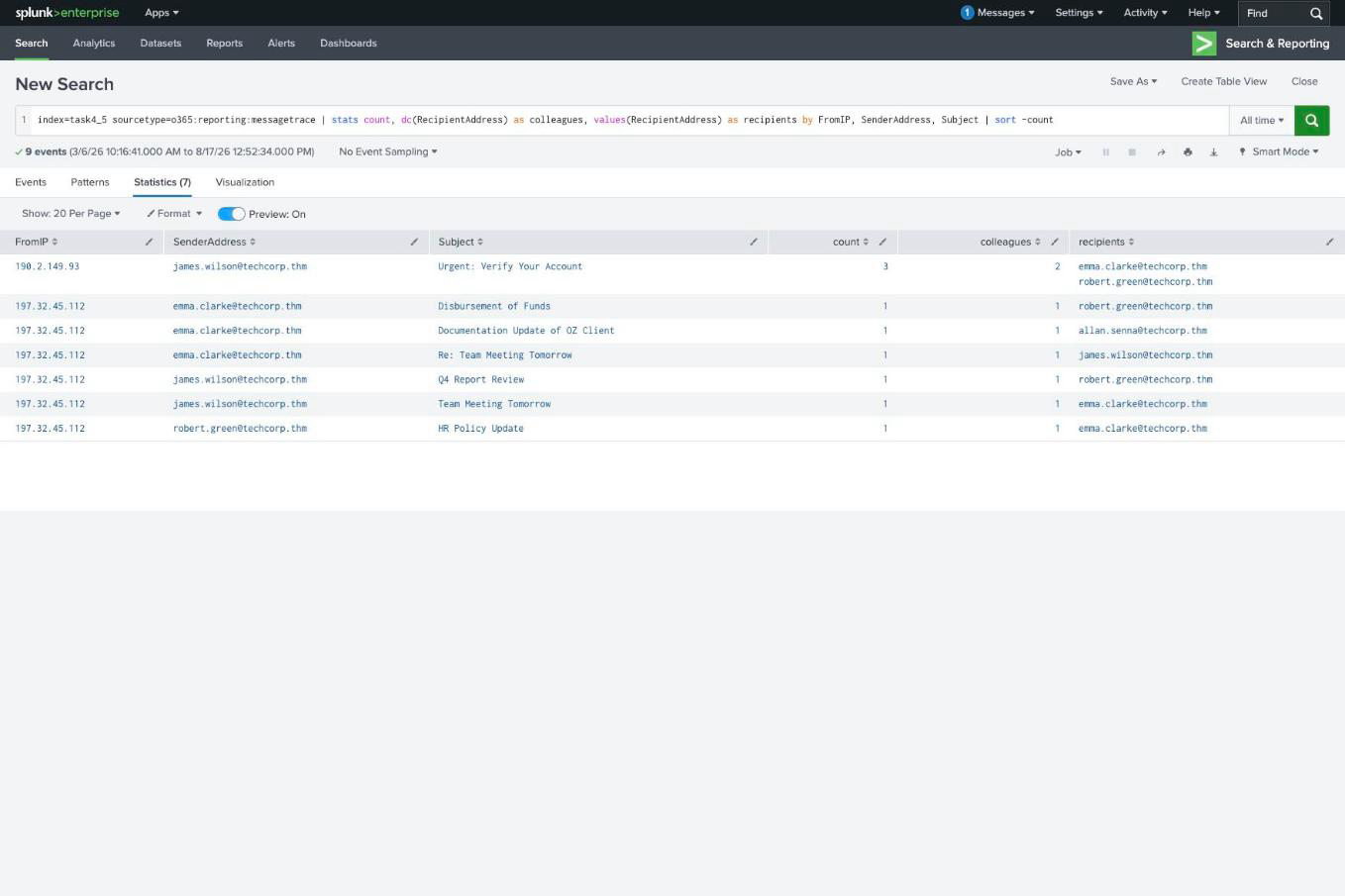Click subject Re: Team Meeting Tomorrow
This screenshot has width=1345, height=896.
click(505, 354)
